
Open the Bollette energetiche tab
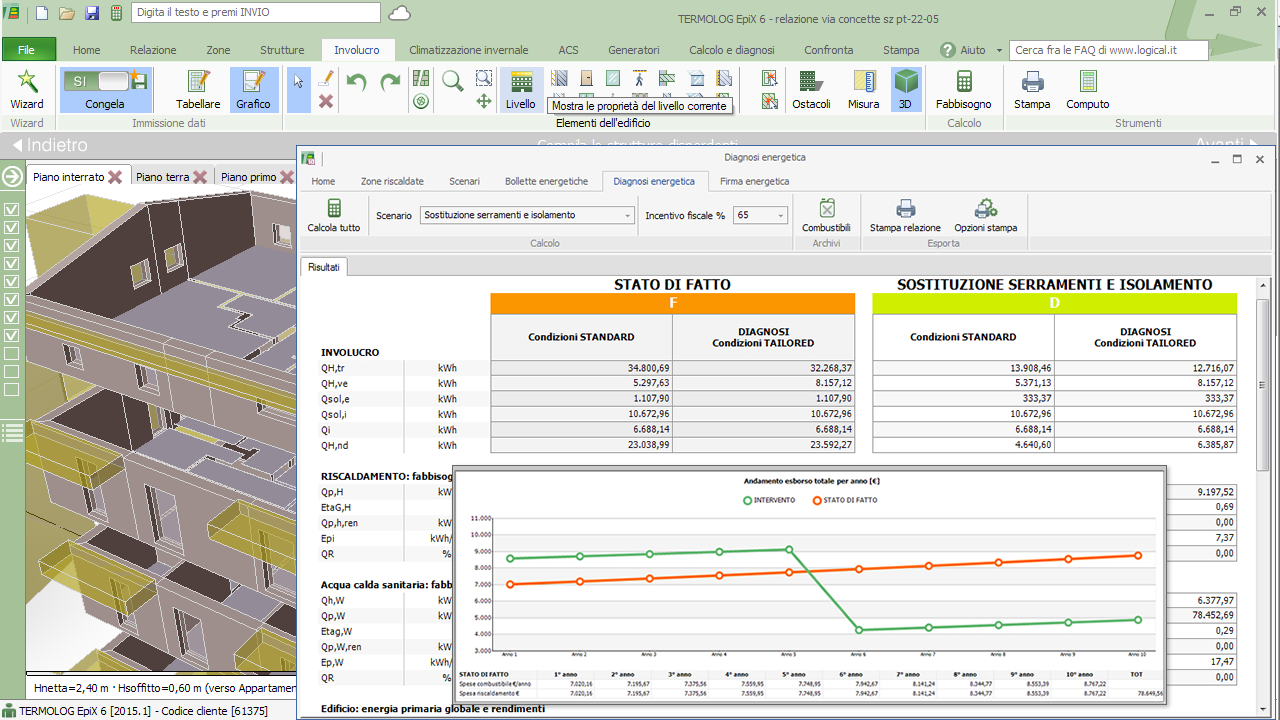tap(547, 181)
